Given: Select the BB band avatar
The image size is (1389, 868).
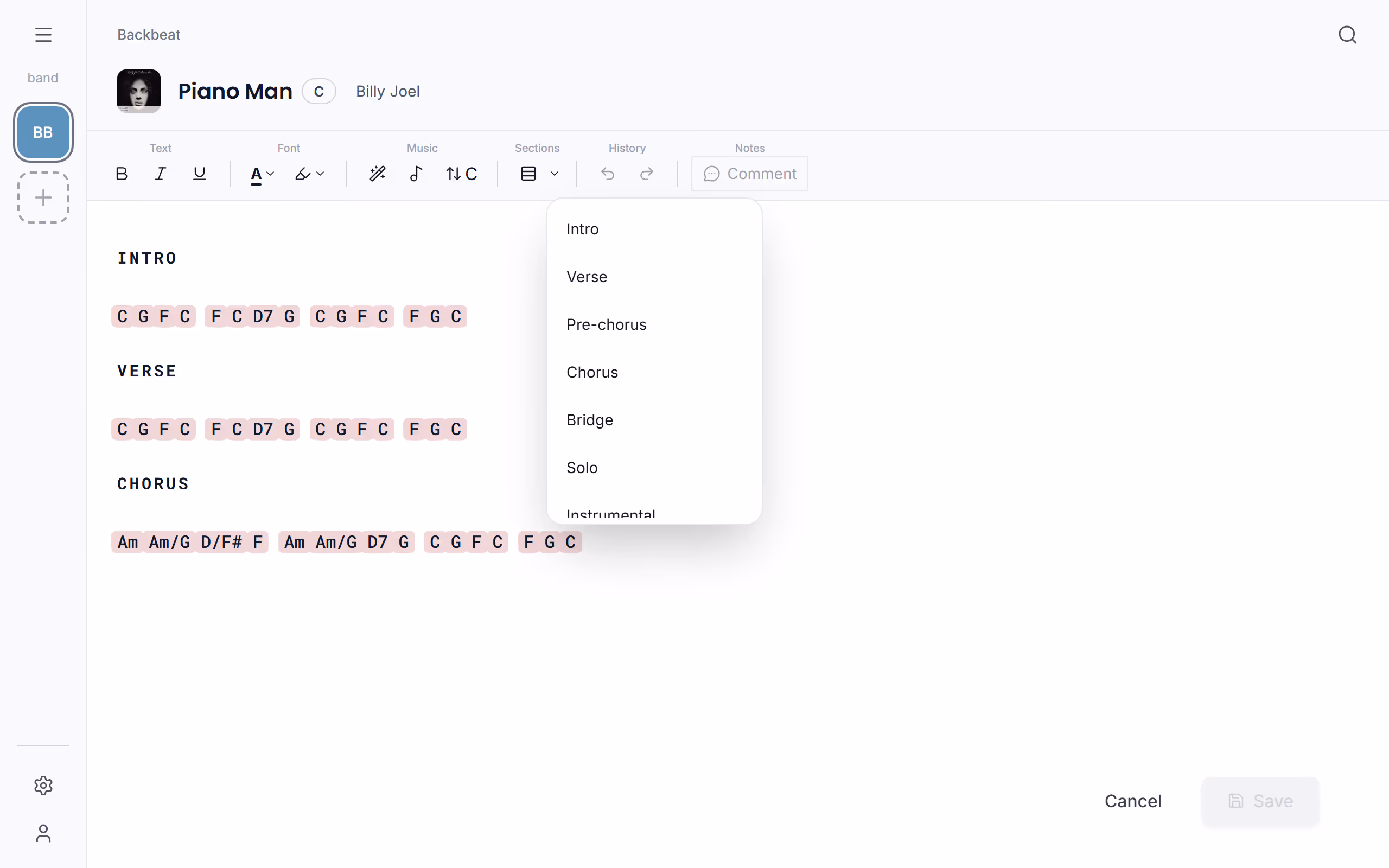Looking at the screenshot, I should (43, 132).
